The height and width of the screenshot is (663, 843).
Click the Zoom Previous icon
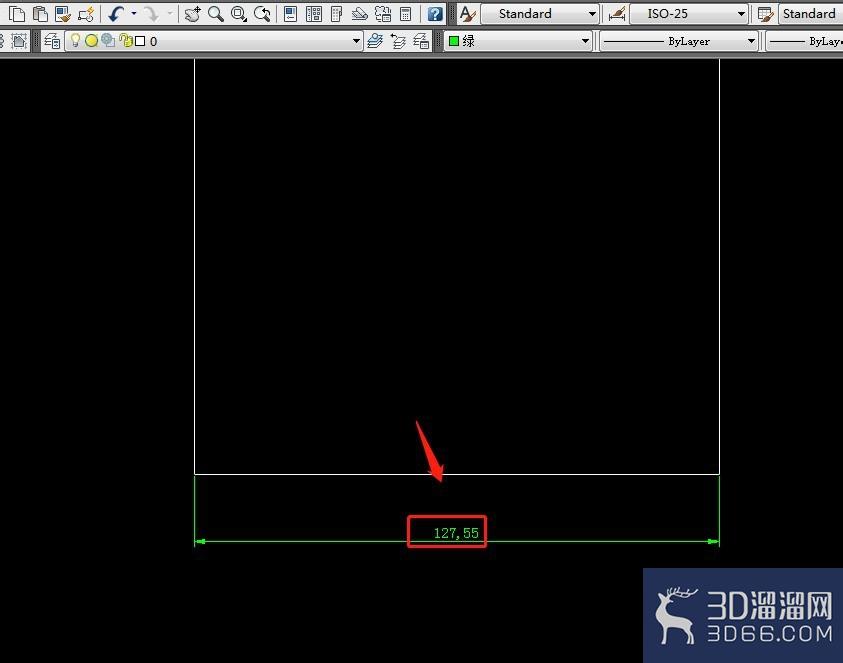click(x=262, y=13)
